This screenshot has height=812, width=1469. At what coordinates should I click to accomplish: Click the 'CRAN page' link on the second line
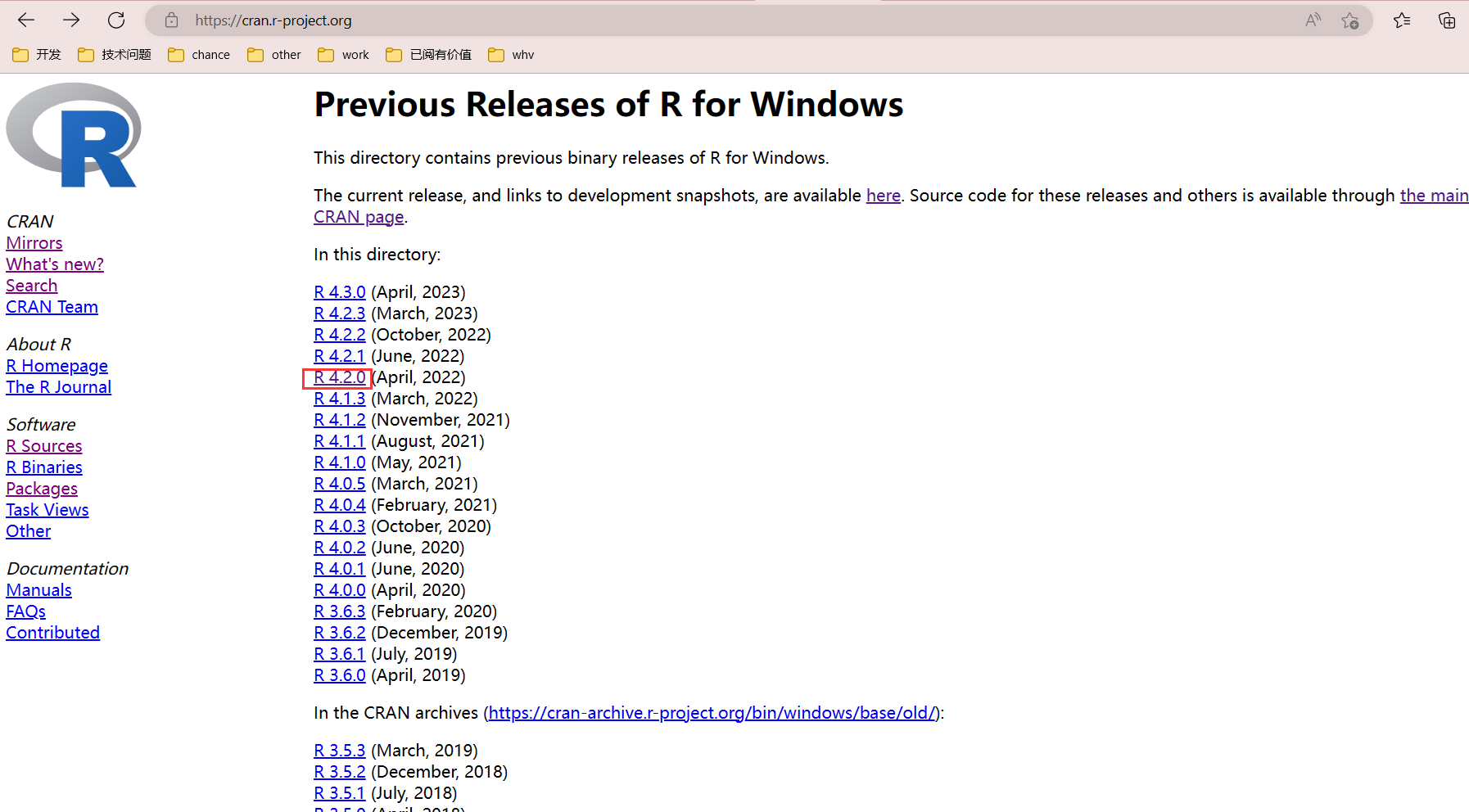click(x=359, y=217)
